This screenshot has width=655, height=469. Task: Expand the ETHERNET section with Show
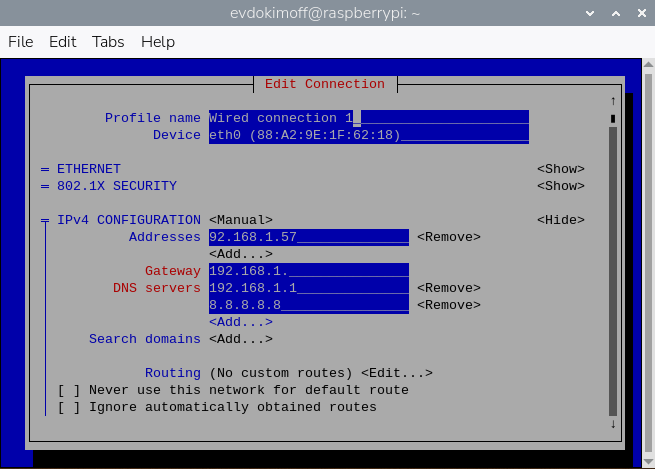(560, 169)
